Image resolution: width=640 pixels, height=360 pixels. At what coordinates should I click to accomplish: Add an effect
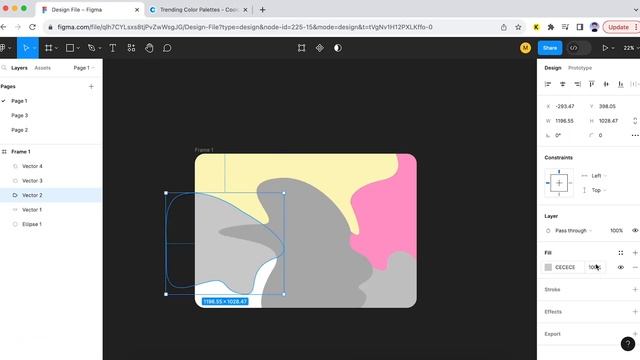click(635, 312)
